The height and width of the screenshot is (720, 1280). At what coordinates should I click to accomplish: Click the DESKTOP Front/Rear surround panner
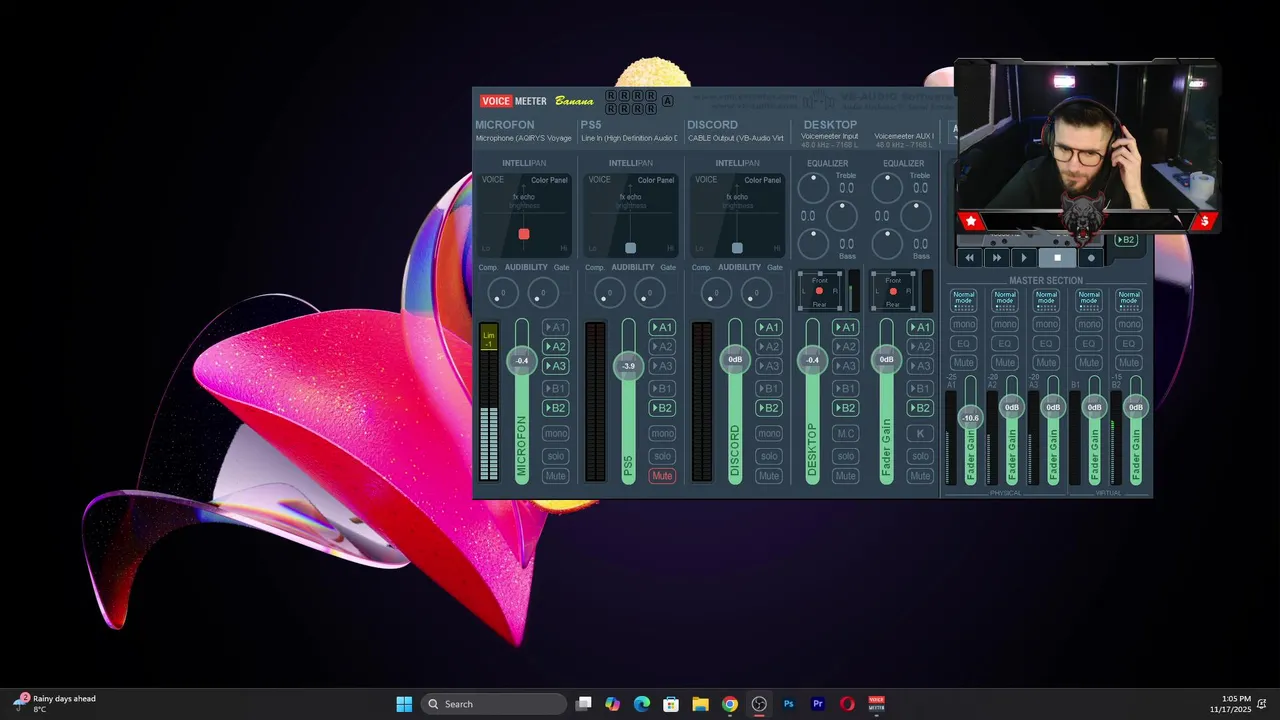point(819,291)
